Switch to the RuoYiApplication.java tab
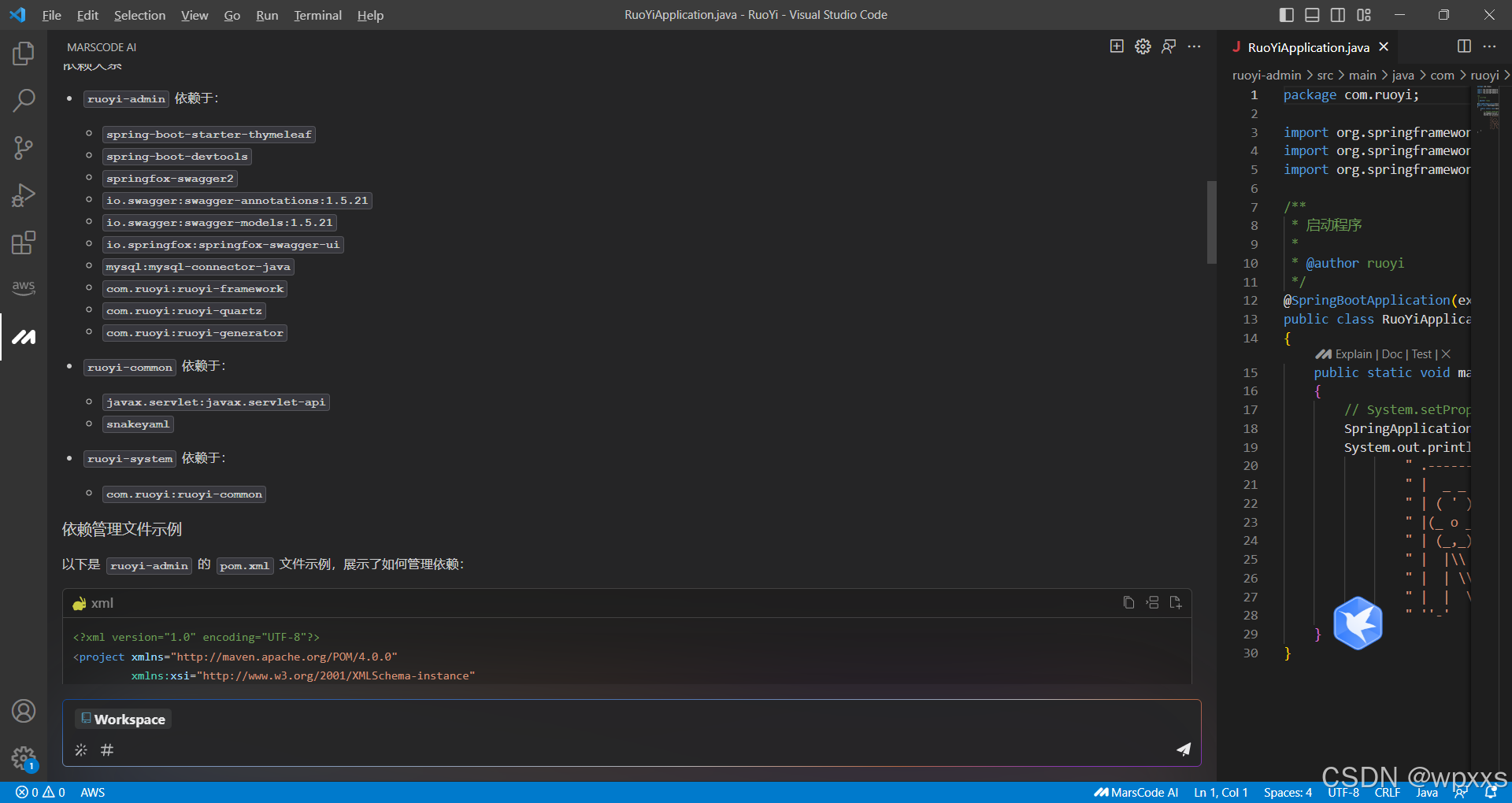 tap(1307, 47)
